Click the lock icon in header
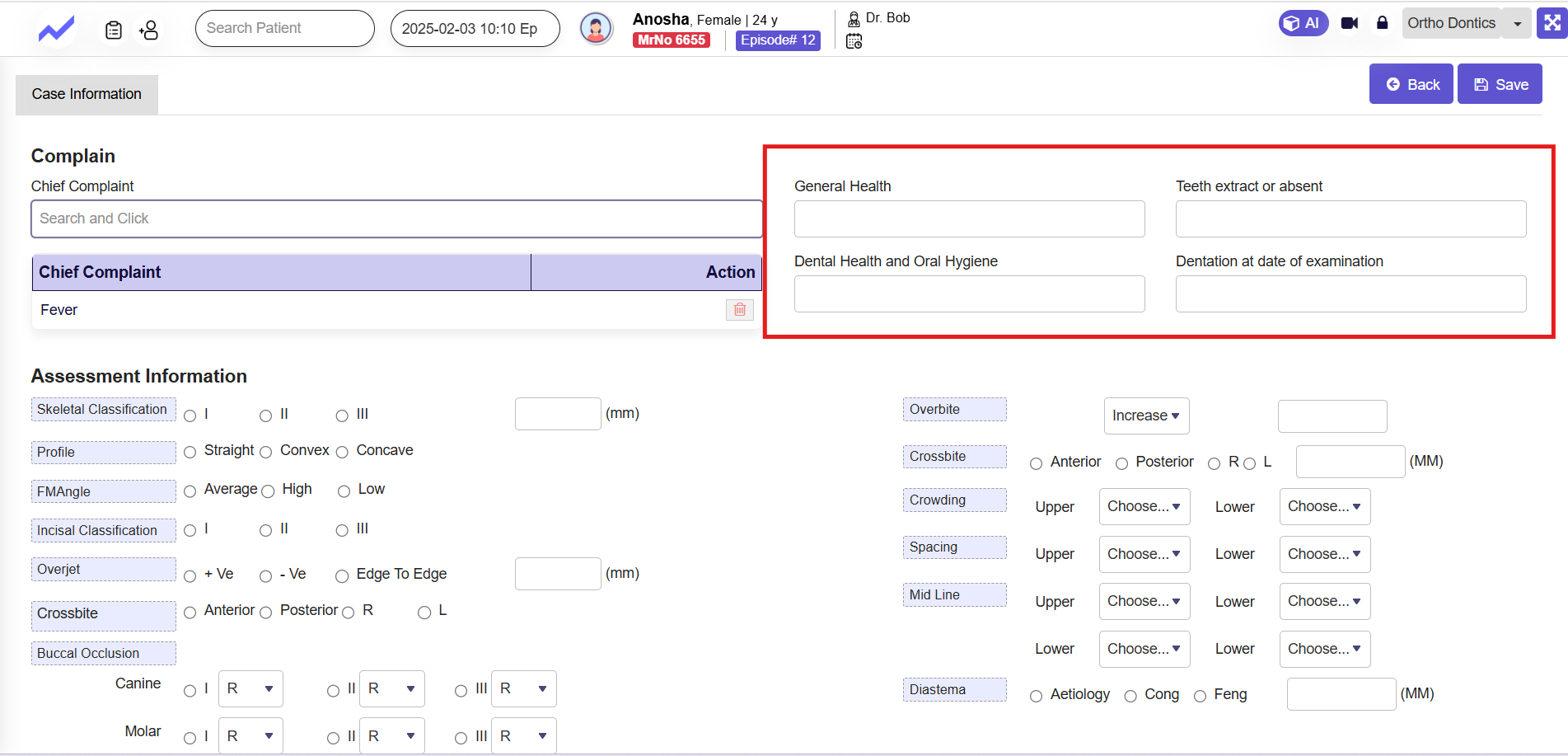The image size is (1568, 756). click(x=1383, y=23)
